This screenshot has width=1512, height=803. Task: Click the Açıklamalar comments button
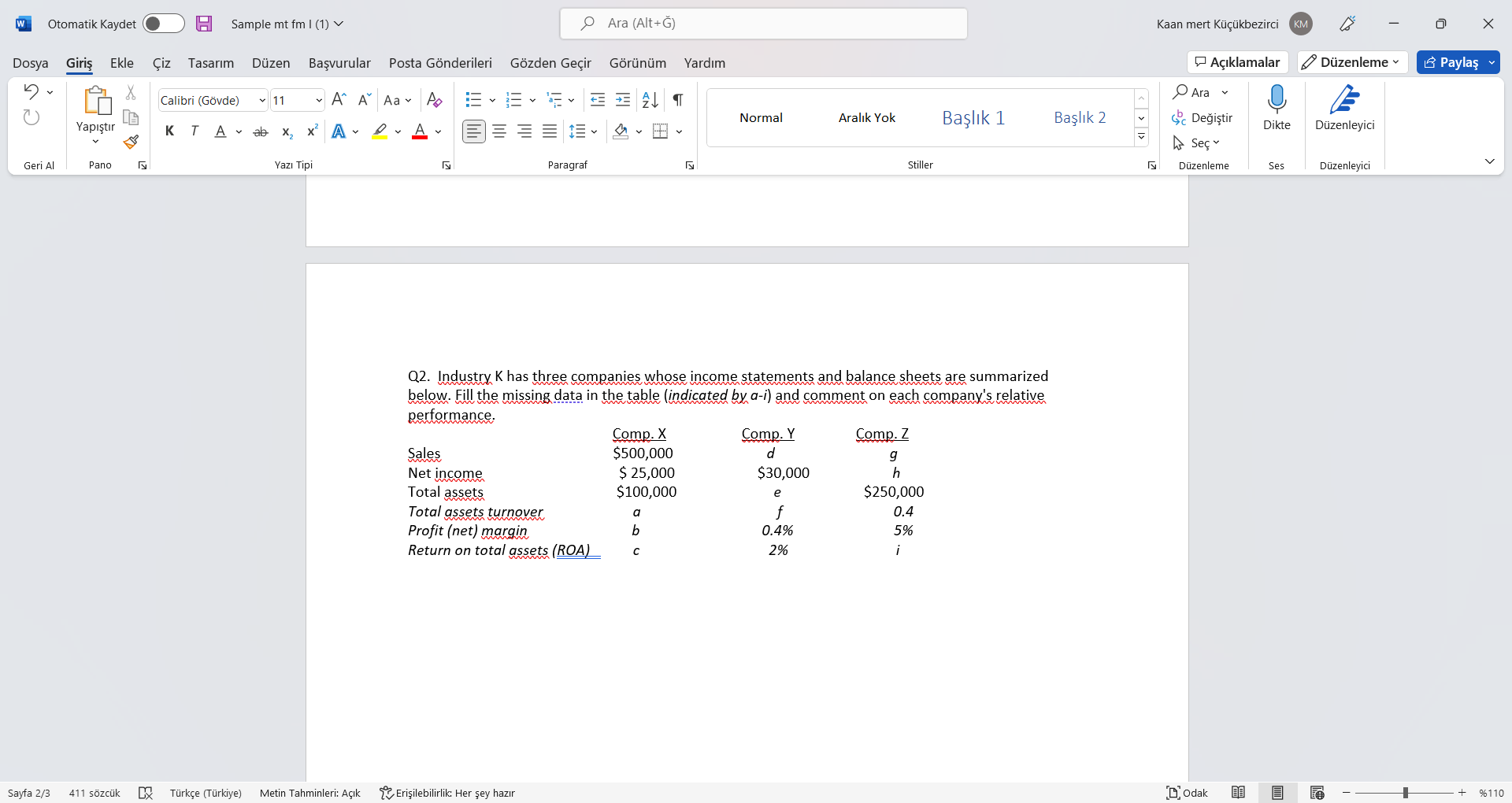pos(1237,62)
